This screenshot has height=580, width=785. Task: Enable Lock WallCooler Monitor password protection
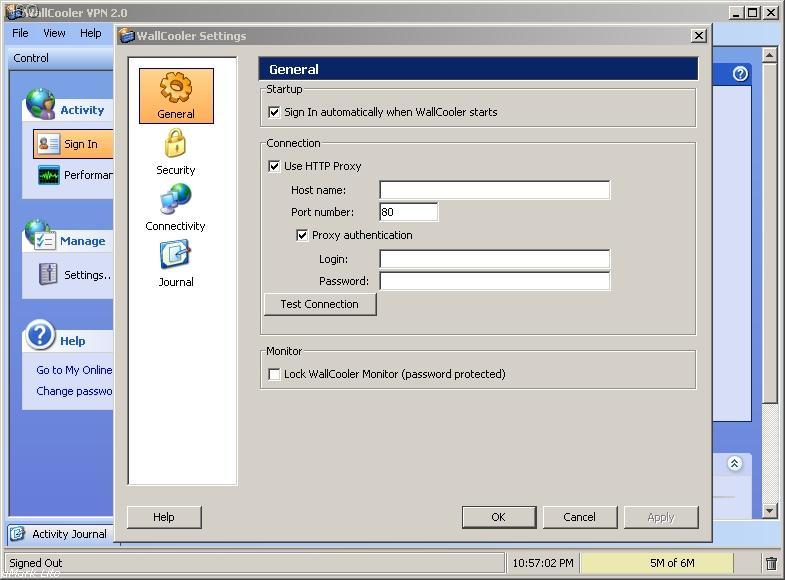pos(274,374)
